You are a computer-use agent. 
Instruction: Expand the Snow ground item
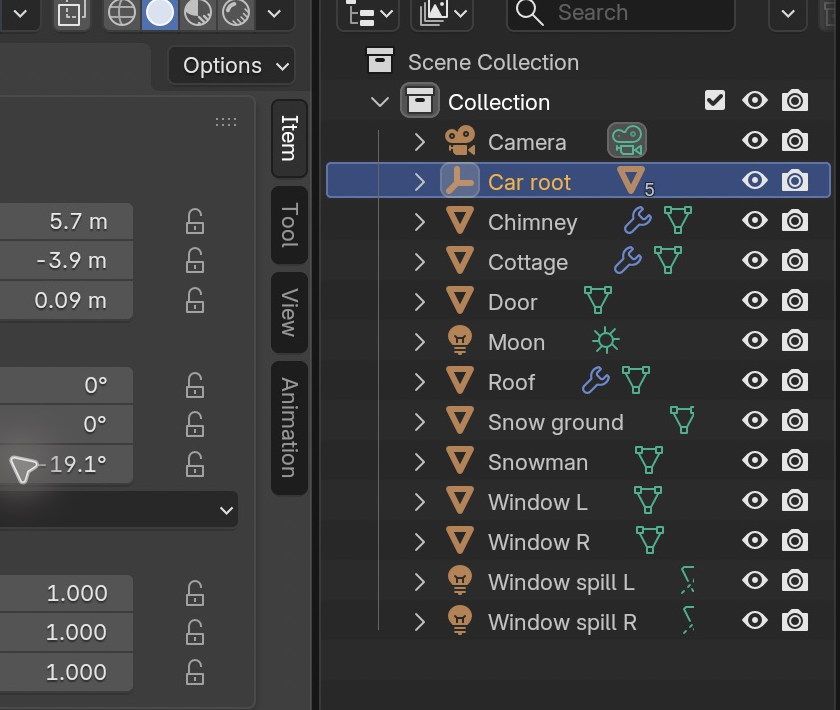click(x=419, y=422)
